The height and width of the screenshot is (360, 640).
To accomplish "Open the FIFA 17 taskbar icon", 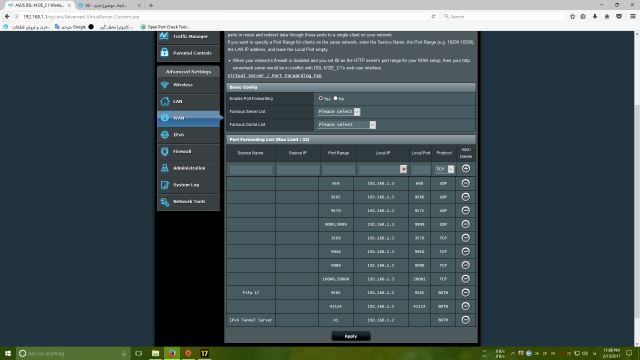I will (x=204, y=353).
